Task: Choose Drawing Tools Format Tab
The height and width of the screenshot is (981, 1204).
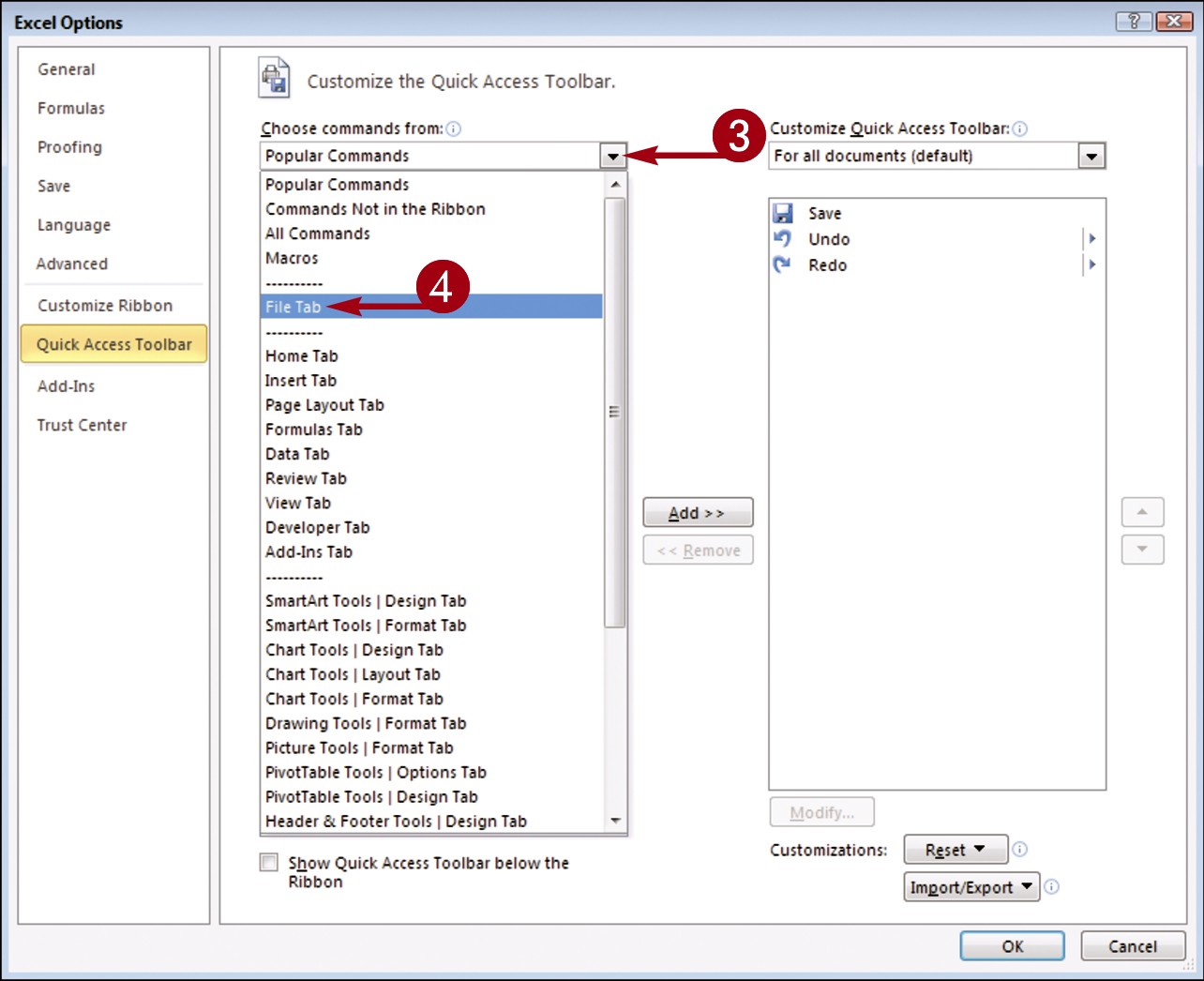Action: [431, 723]
